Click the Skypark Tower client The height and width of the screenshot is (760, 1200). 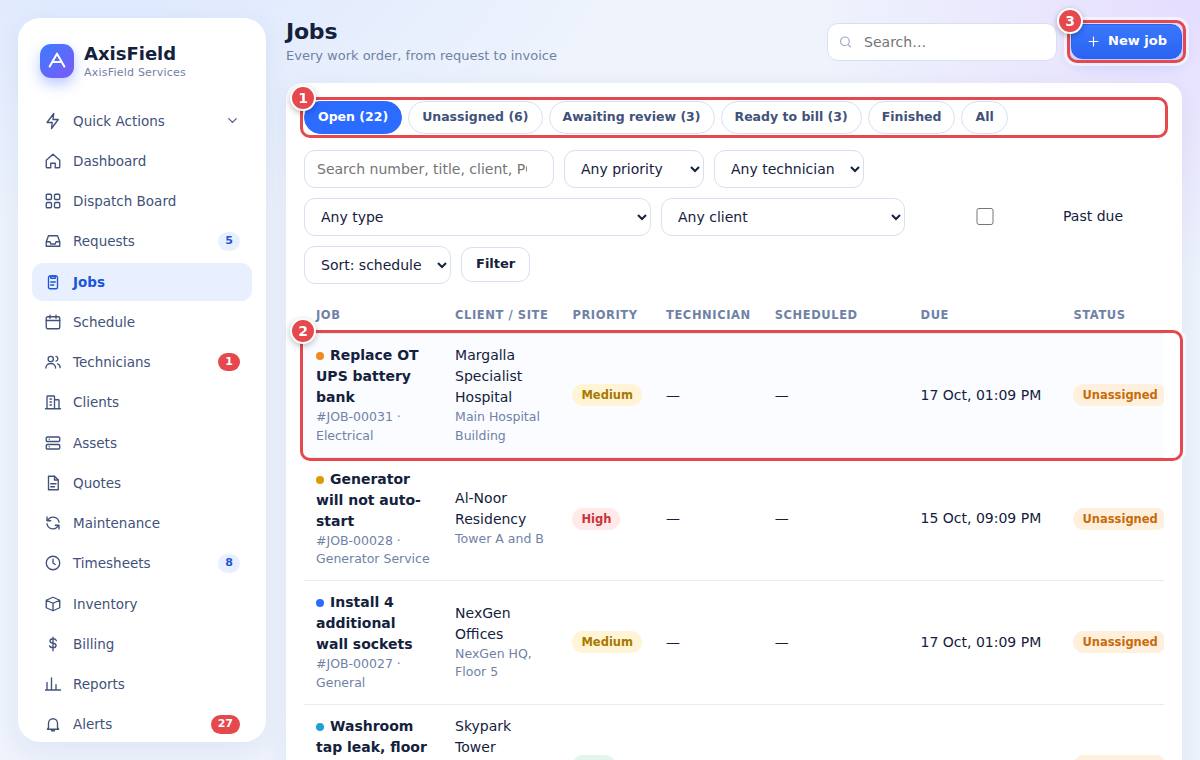pyautogui.click(x=485, y=737)
